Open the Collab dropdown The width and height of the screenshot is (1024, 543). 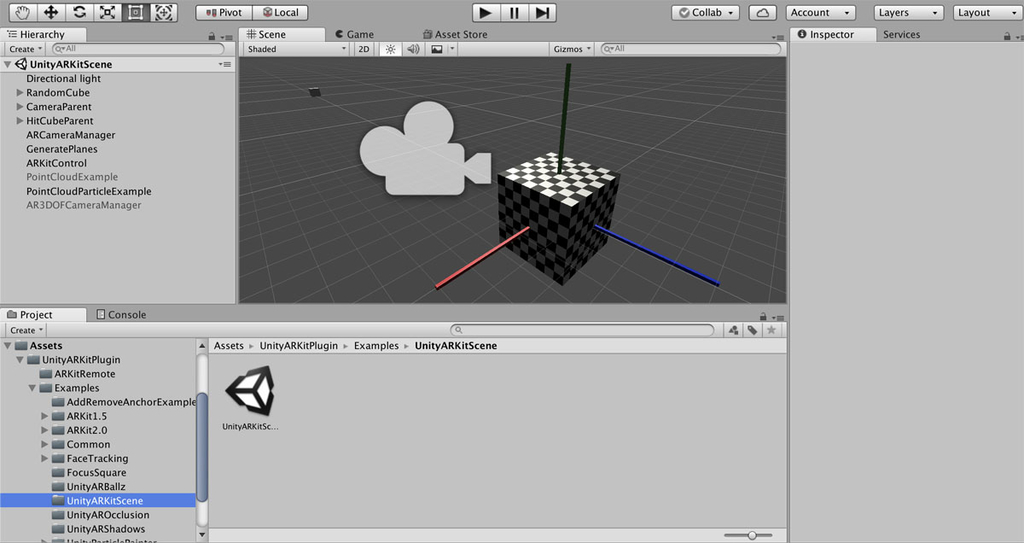pyautogui.click(x=705, y=12)
